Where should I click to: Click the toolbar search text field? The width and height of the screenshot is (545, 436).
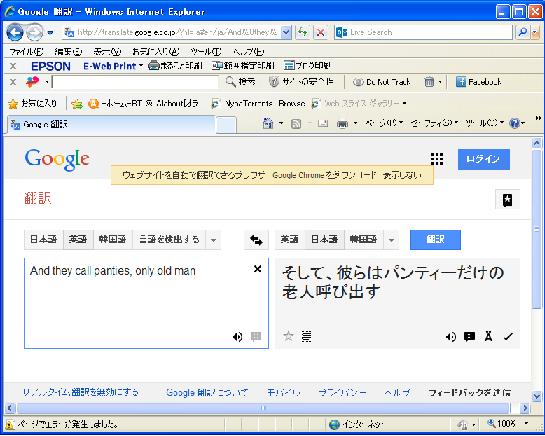136,82
